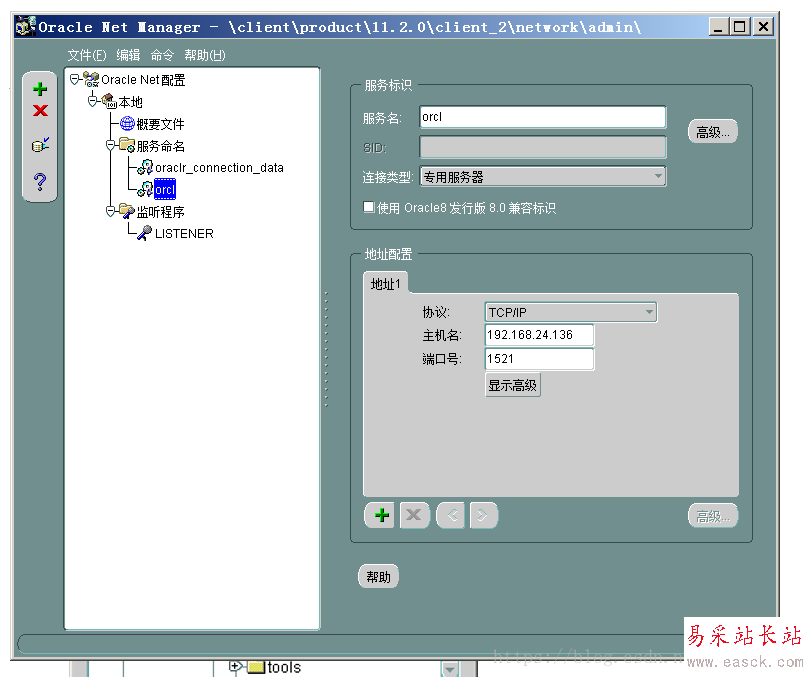Collapse the 服务命名 tree node
The height and width of the screenshot is (677, 804).
110,145
